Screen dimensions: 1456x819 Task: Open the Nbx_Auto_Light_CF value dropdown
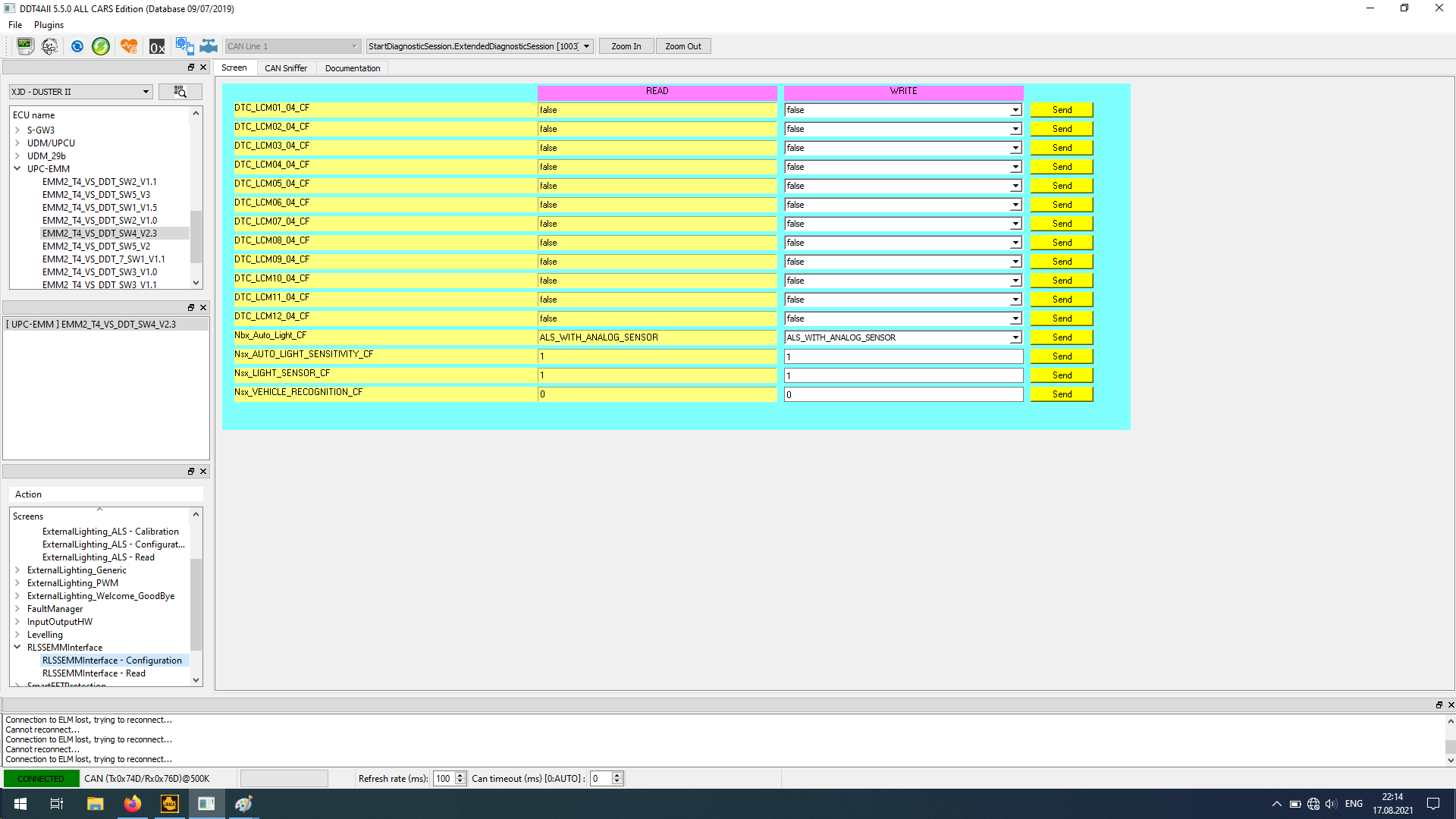click(1015, 337)
